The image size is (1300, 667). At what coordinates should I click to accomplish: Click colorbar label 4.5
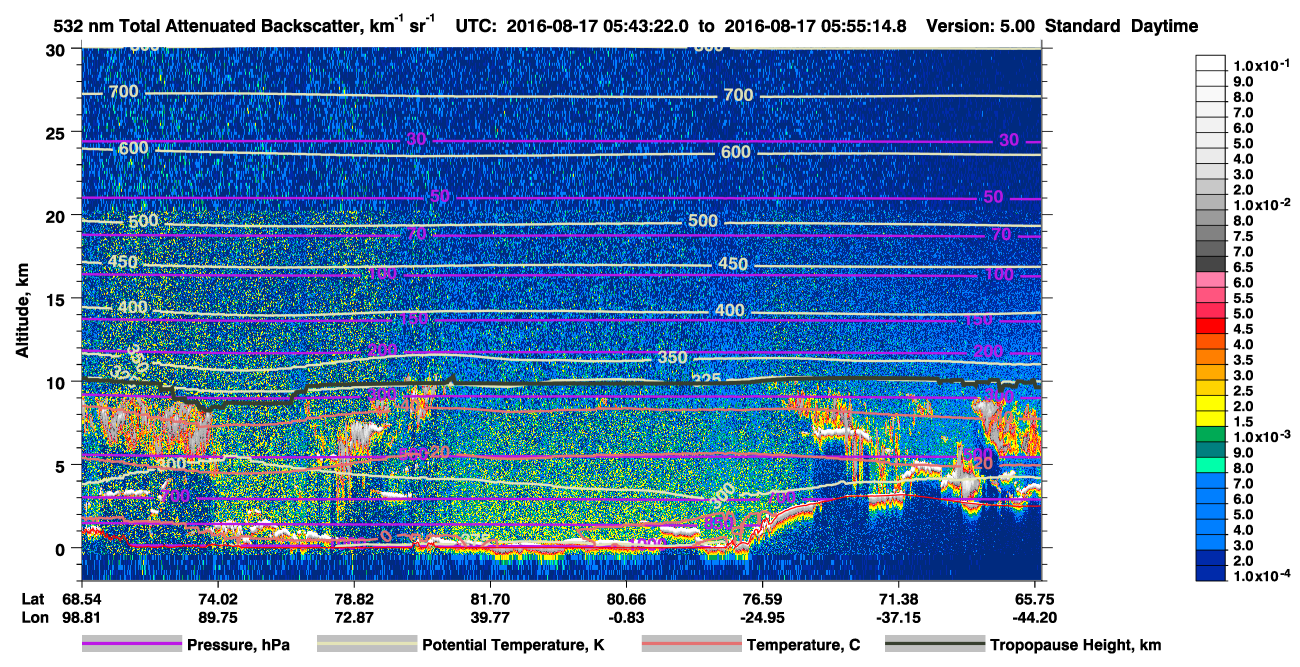point(1243,329)
